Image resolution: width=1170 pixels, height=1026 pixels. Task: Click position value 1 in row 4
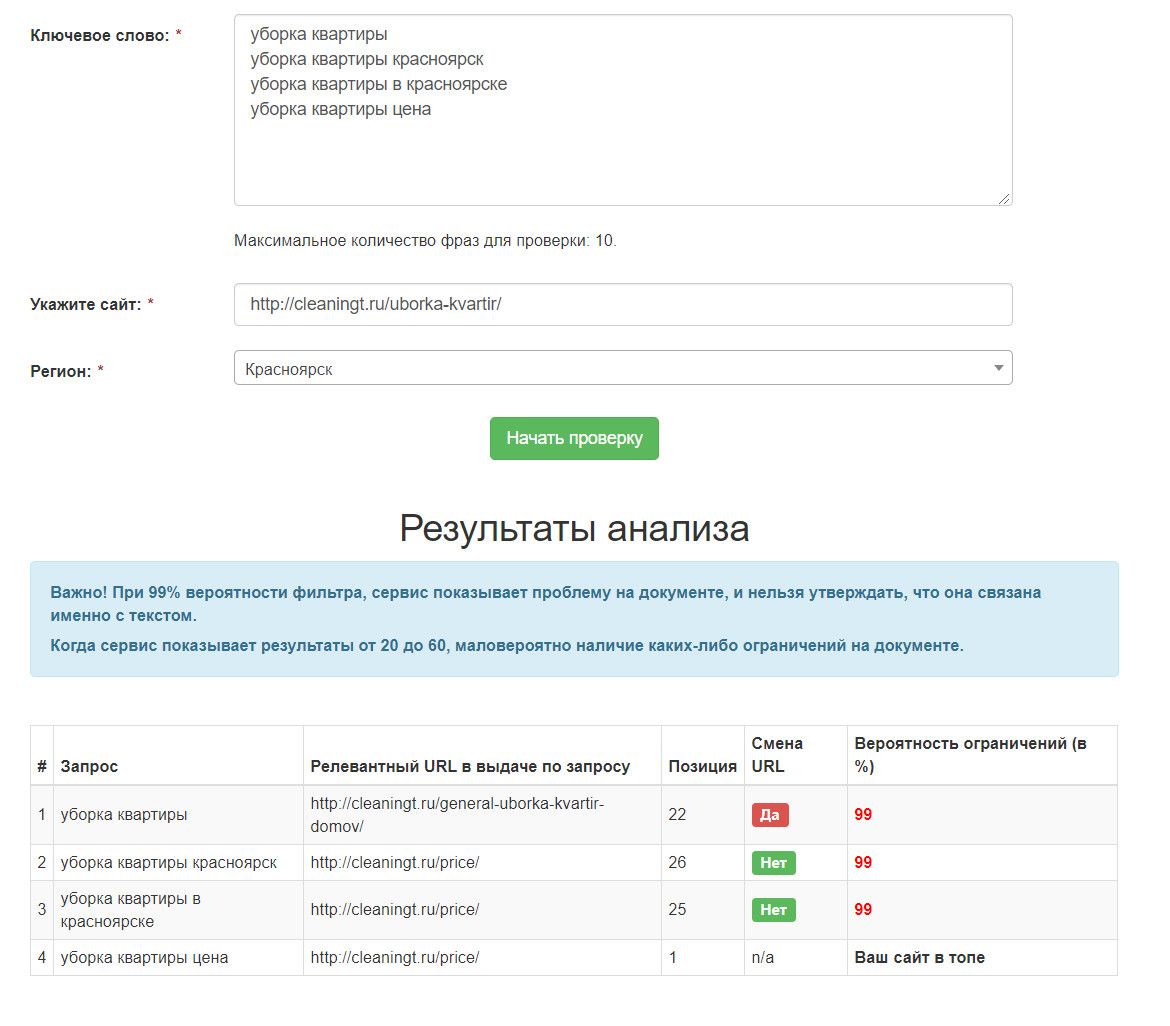(x=672, y=957)
